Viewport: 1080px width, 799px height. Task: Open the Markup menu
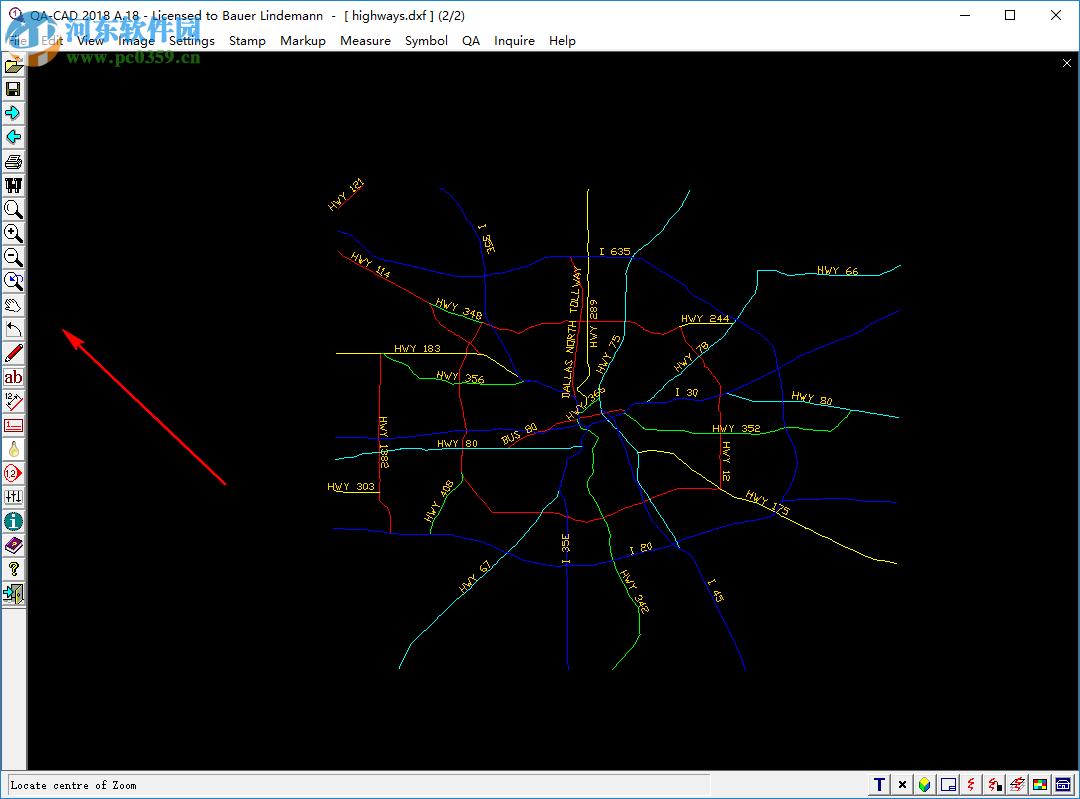click(x=303, y=41)
